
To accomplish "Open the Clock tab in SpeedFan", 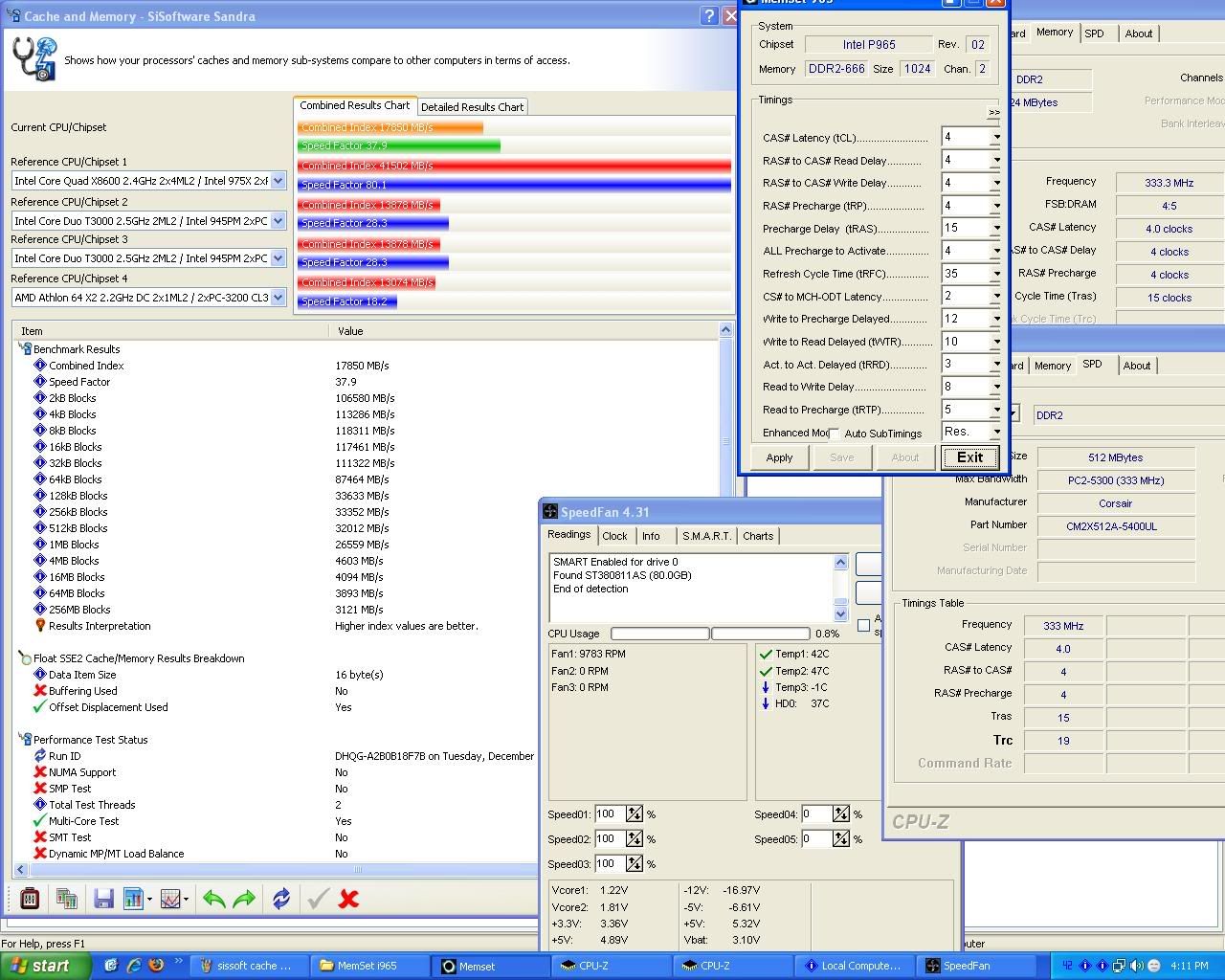I will pyautogui.click(x=614, y=536).
